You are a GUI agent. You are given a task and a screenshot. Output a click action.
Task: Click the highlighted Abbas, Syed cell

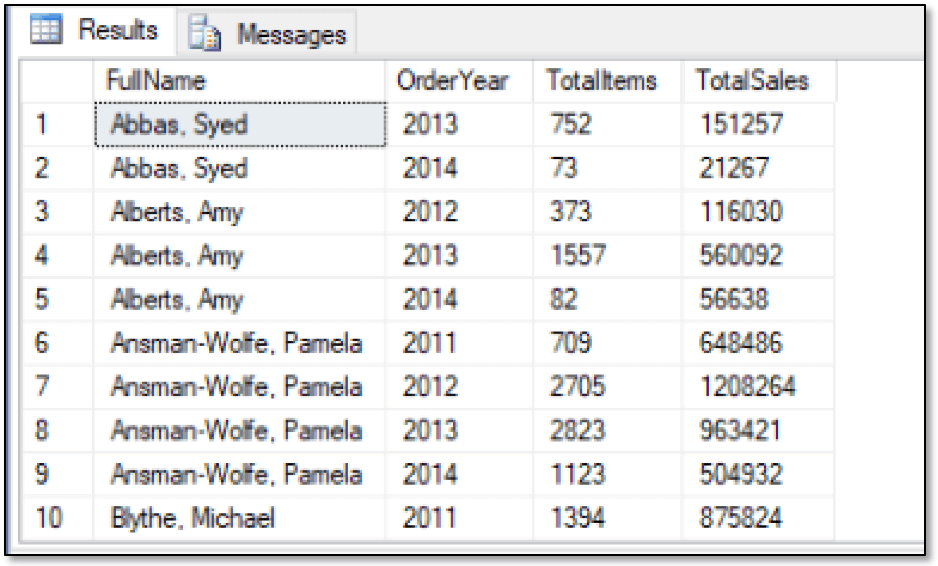(240, 124)
